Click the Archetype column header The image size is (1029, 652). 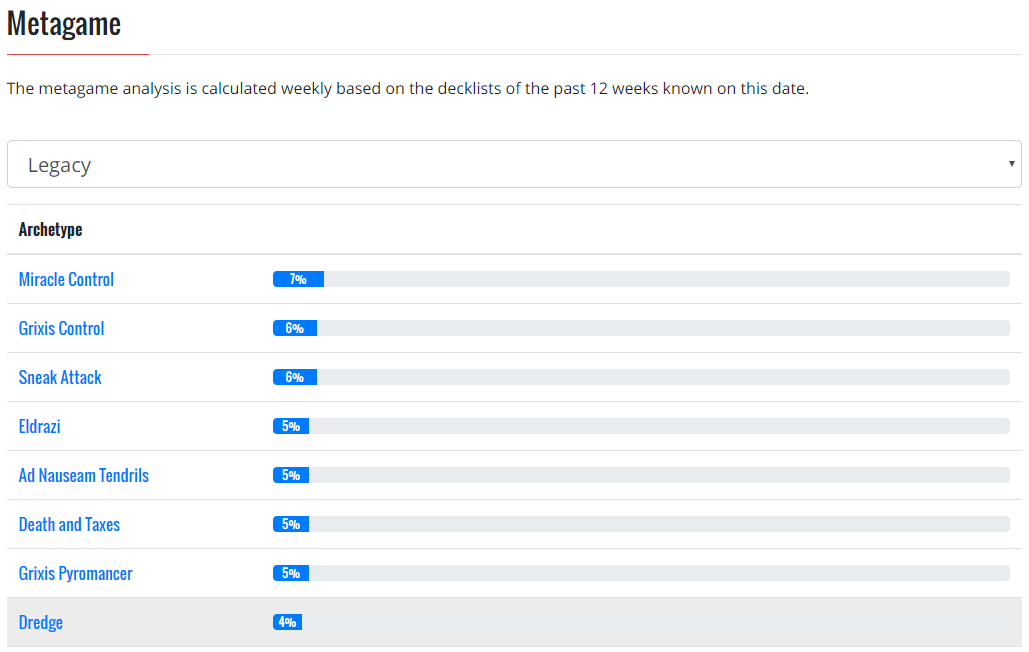point(50,229)
